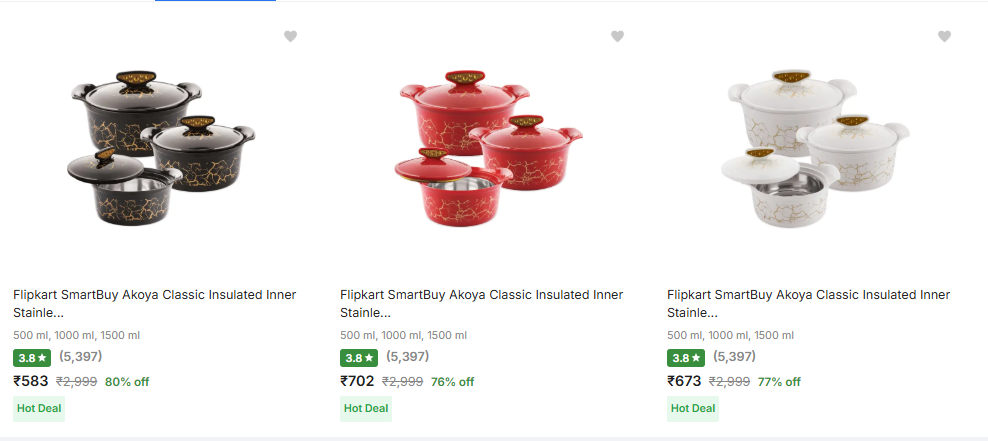Click the 80% off discount label
The image size is (988, 441).
127,382
